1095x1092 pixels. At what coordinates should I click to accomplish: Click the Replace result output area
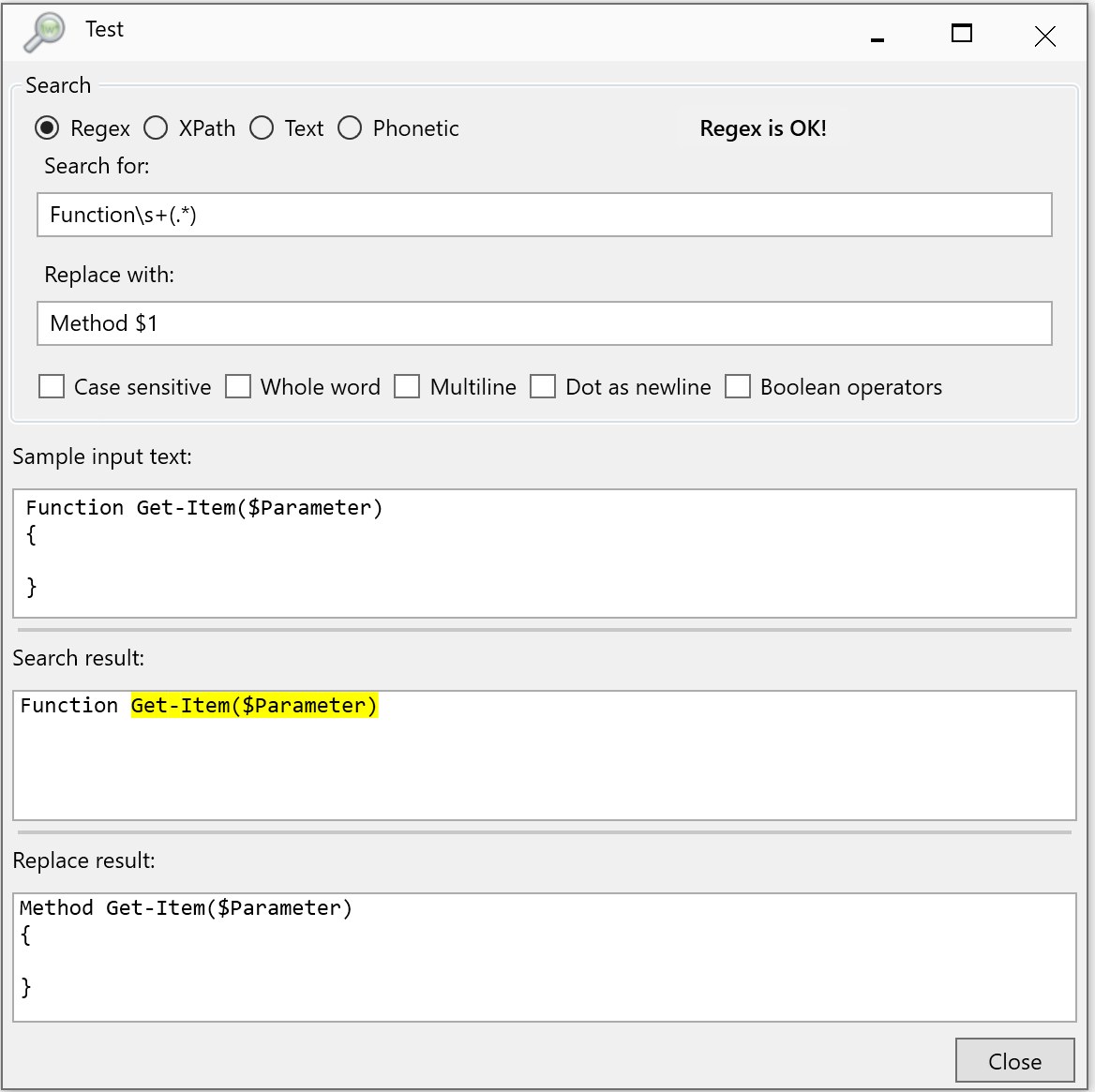[x=544, y=956]
